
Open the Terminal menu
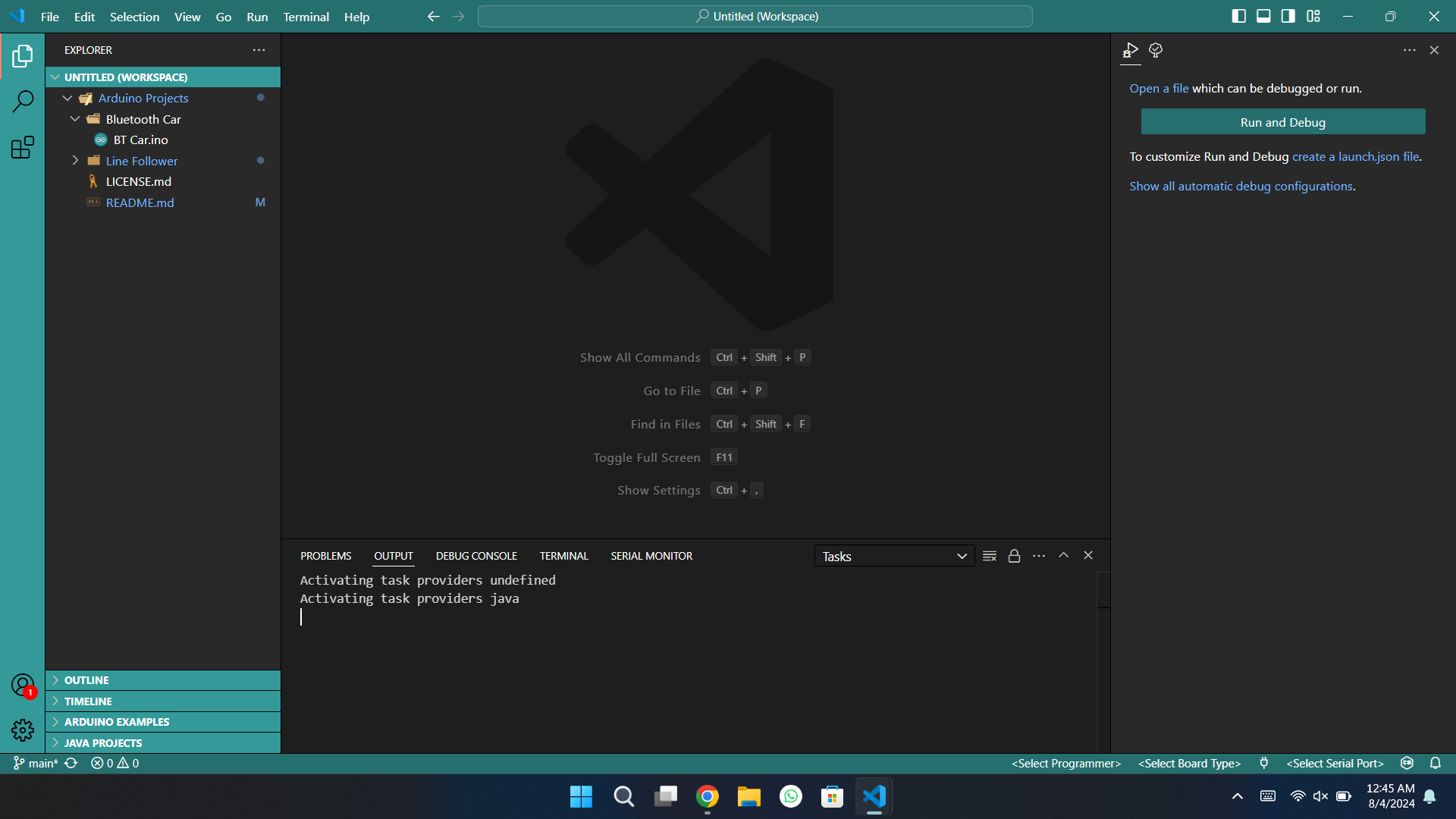pos(306,17)
